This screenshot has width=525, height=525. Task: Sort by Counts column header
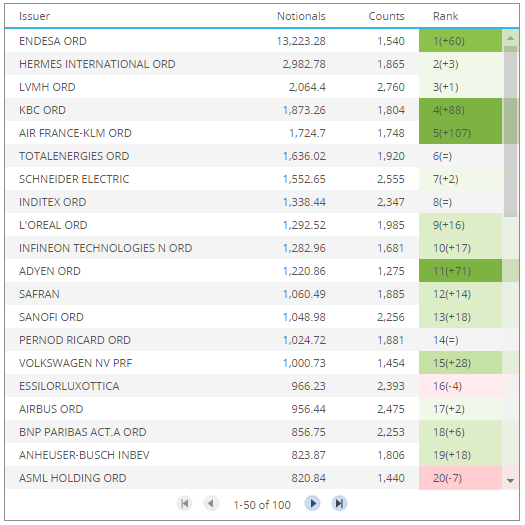(386, 16)
